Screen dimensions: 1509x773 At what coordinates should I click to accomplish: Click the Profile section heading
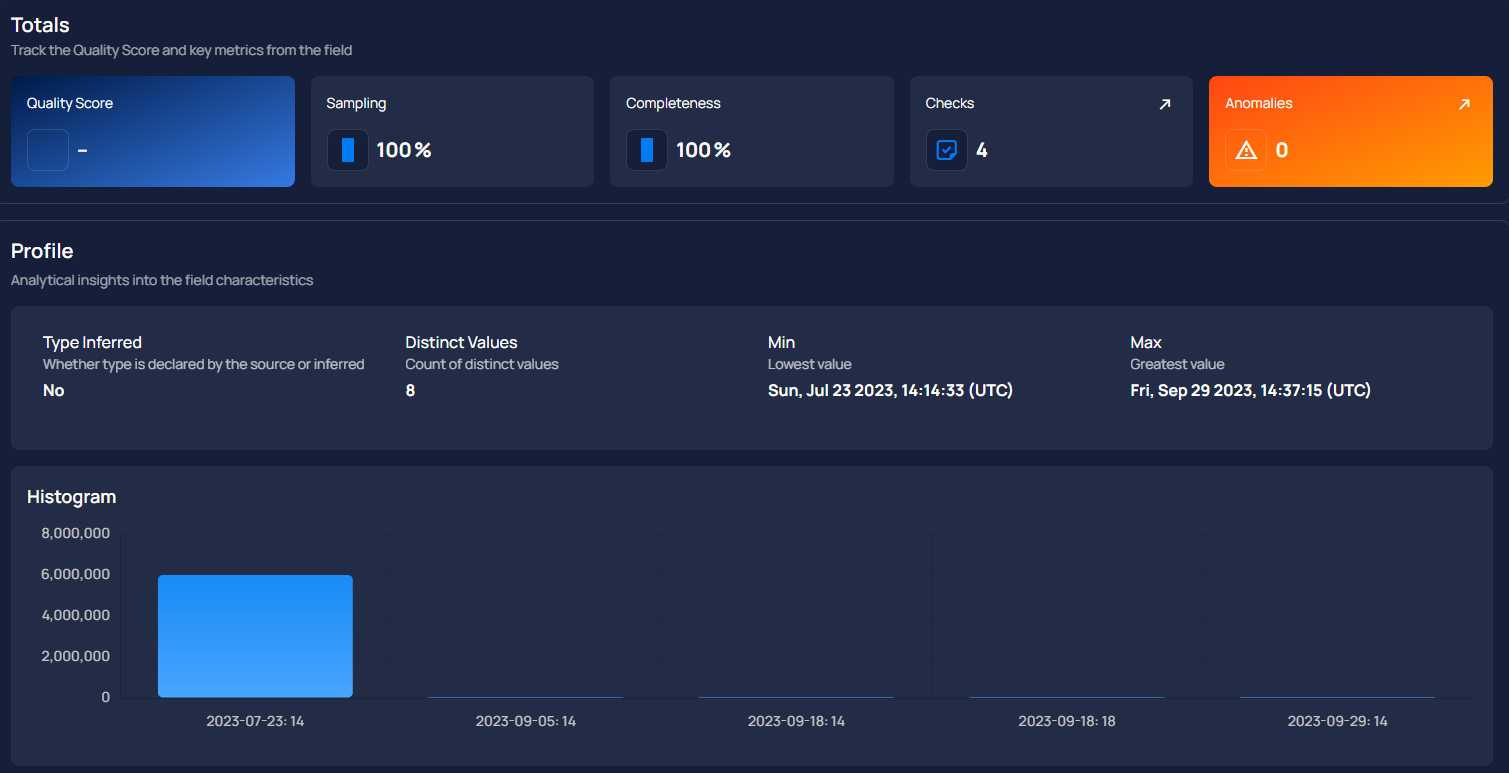pyautogui.click(x=42, y=251)
